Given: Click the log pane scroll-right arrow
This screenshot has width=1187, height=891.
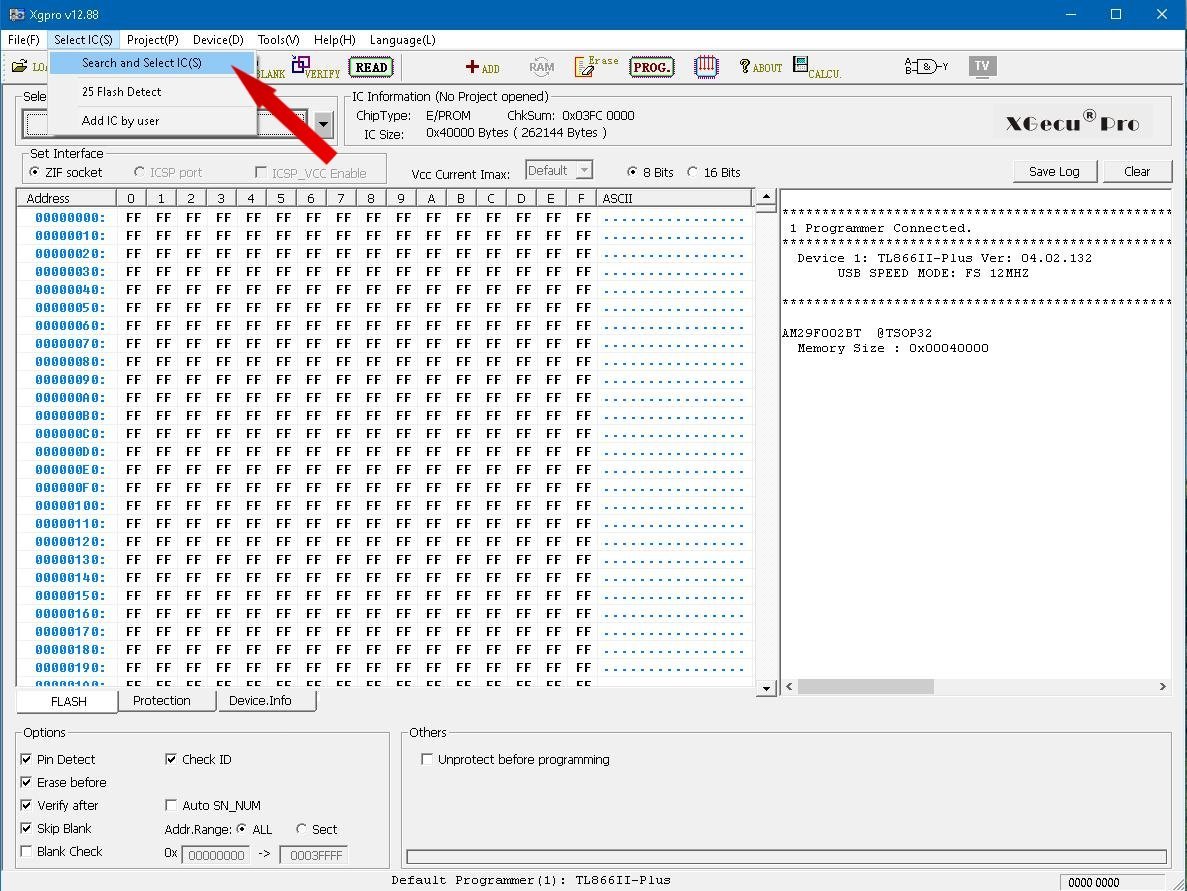Looking at the screenshot, I should [1163, 687].
